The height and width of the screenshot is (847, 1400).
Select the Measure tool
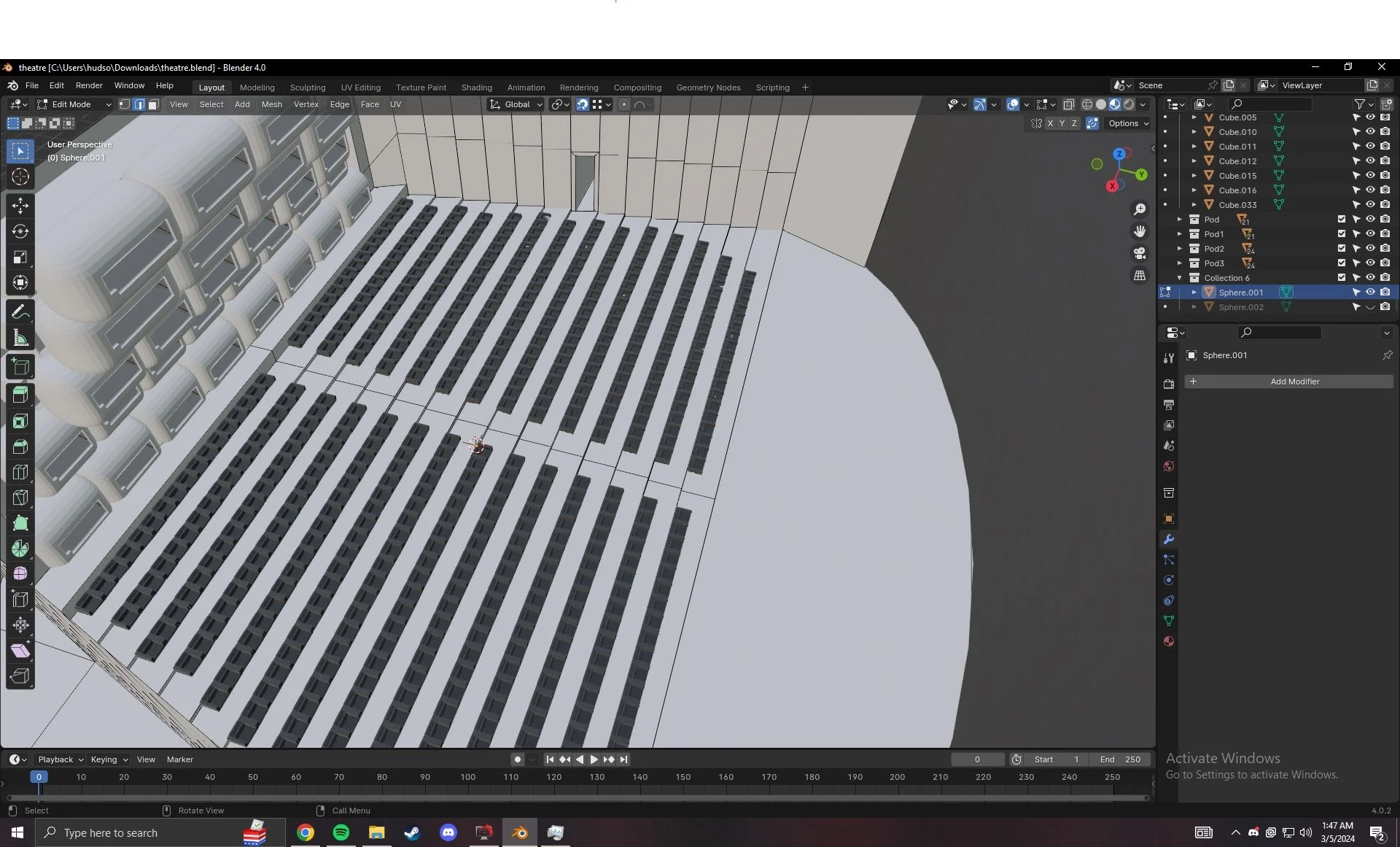pyautogui.click(x=20, y=338)
